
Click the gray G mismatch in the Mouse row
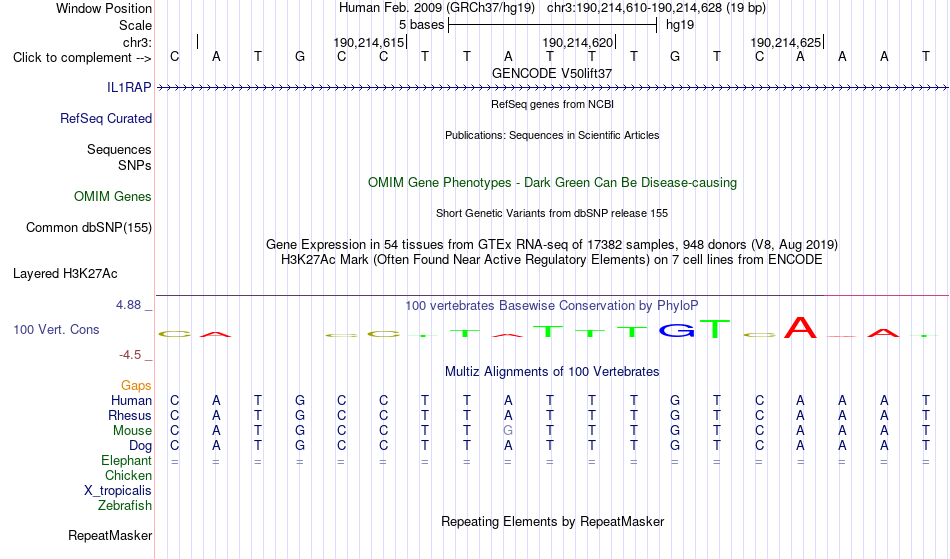(508, 431)
